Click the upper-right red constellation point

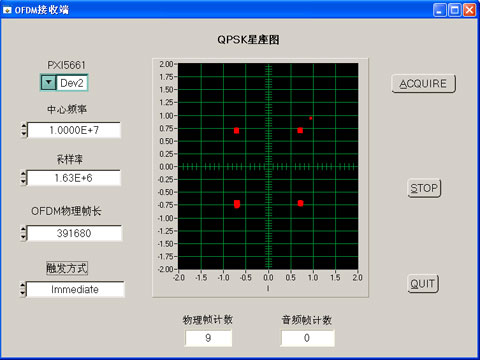pos(300,130)
